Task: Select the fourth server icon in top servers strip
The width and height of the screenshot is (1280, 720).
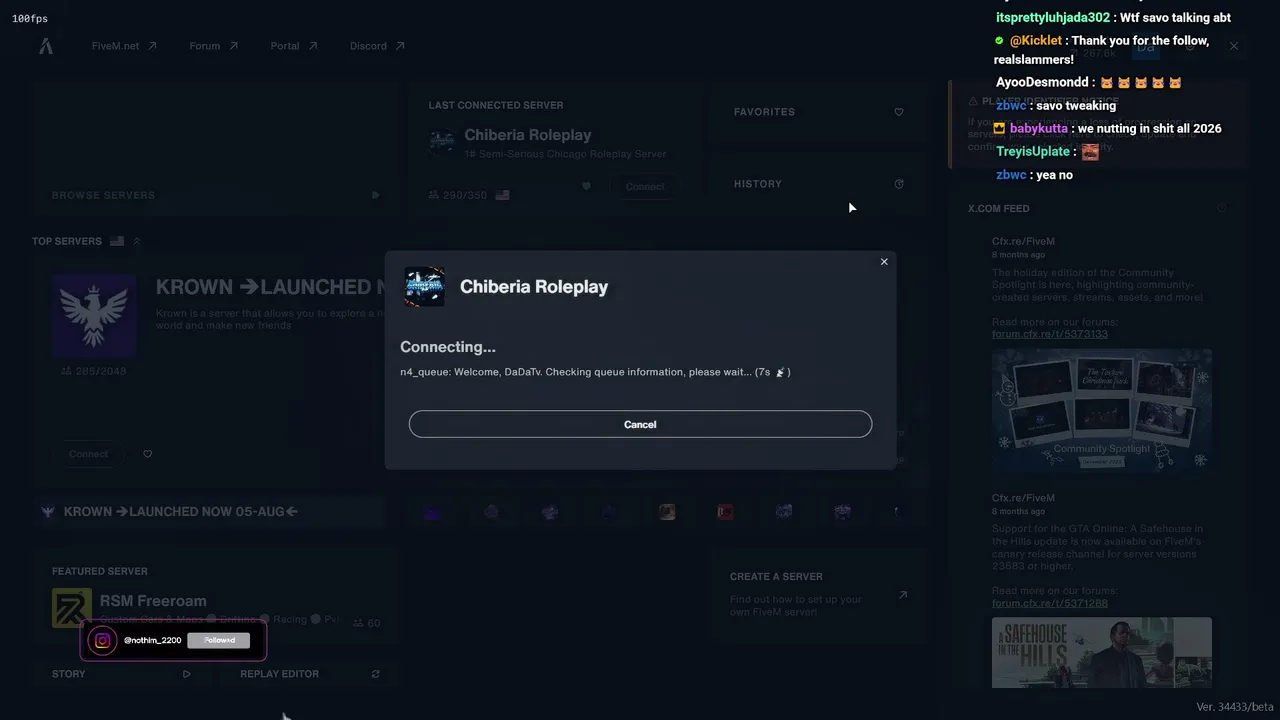Action: pyautogui.click(x=608, y=512)
